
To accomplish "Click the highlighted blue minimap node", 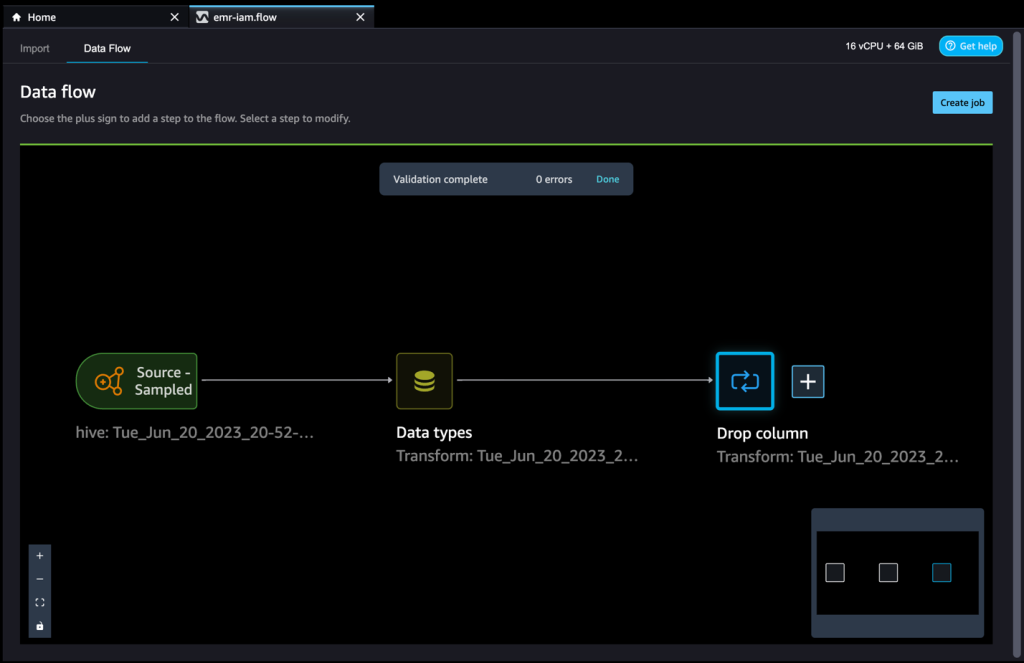I will 941,573.
